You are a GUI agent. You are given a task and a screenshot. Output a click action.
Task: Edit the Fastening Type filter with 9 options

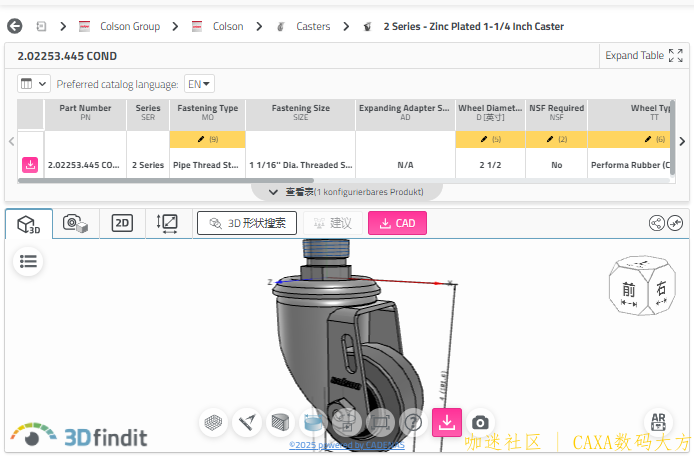207,139
